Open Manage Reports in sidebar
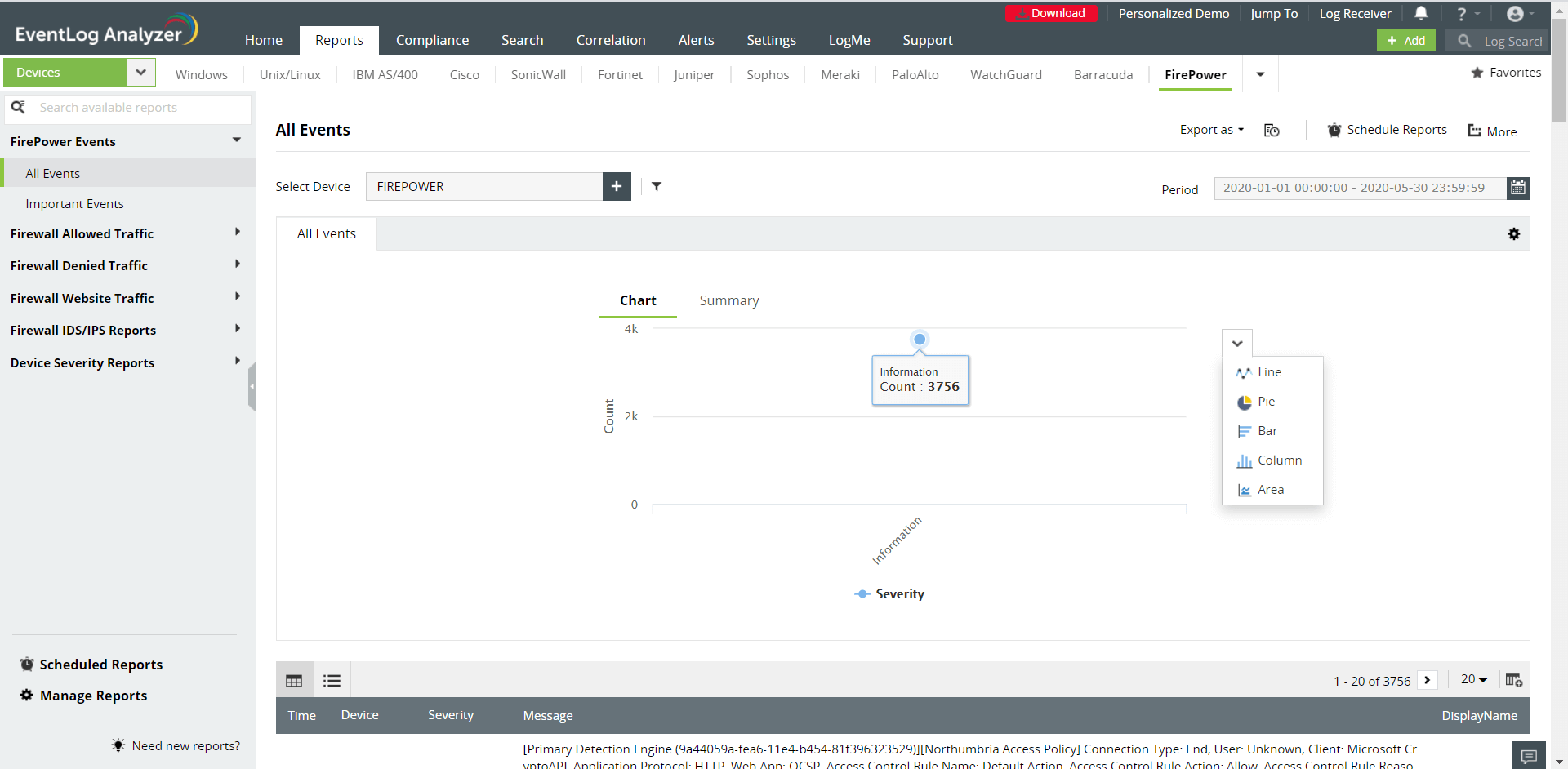Image resolution: width=1568 pixels, height=769 pixels. pos(84,696)
